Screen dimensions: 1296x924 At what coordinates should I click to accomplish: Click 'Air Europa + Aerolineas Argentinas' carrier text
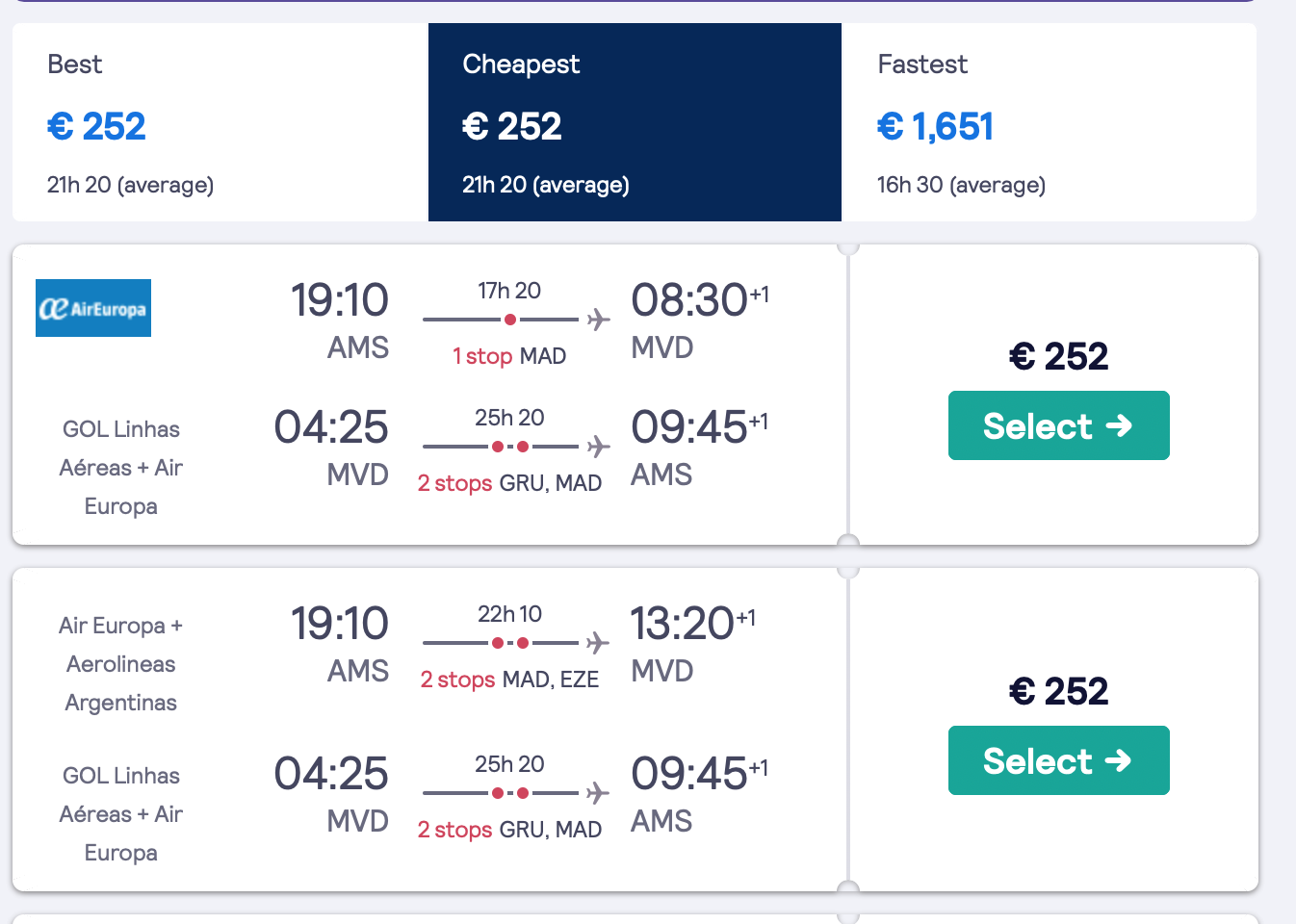121,664
